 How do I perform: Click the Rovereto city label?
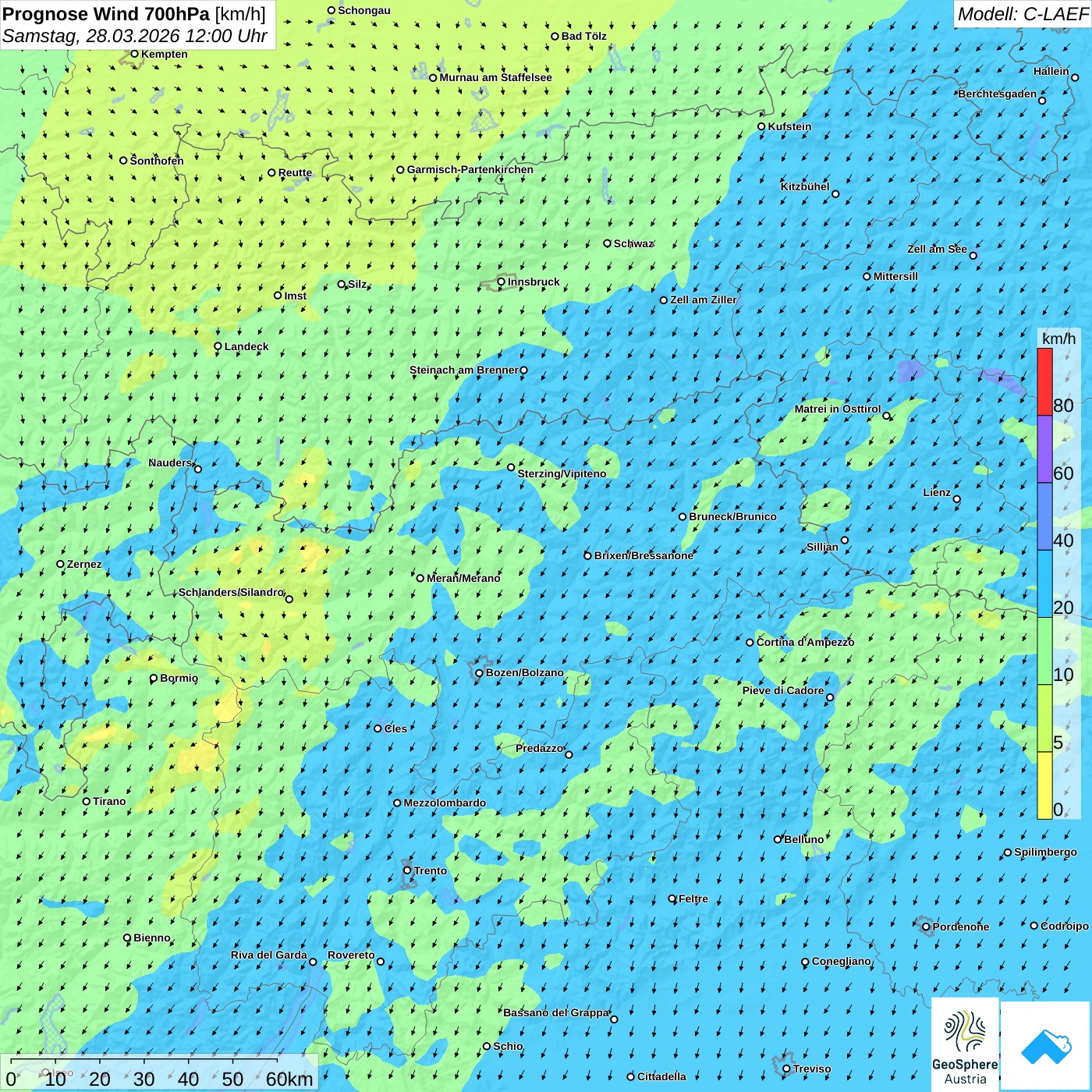click(x=351, y=955)
